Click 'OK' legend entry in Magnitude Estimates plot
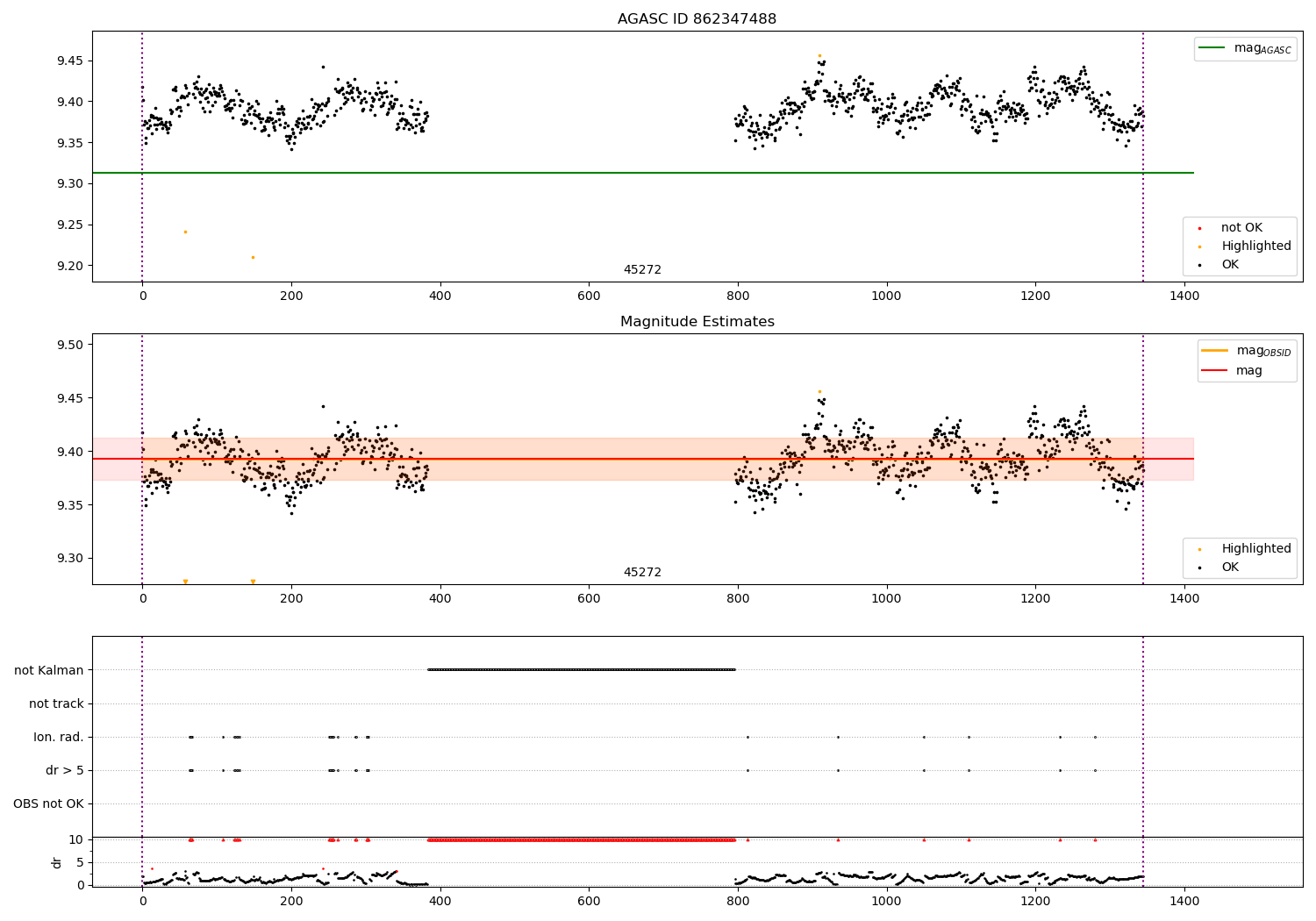The height and width of the screenshot is (921, 1316). coord(1229,568)
